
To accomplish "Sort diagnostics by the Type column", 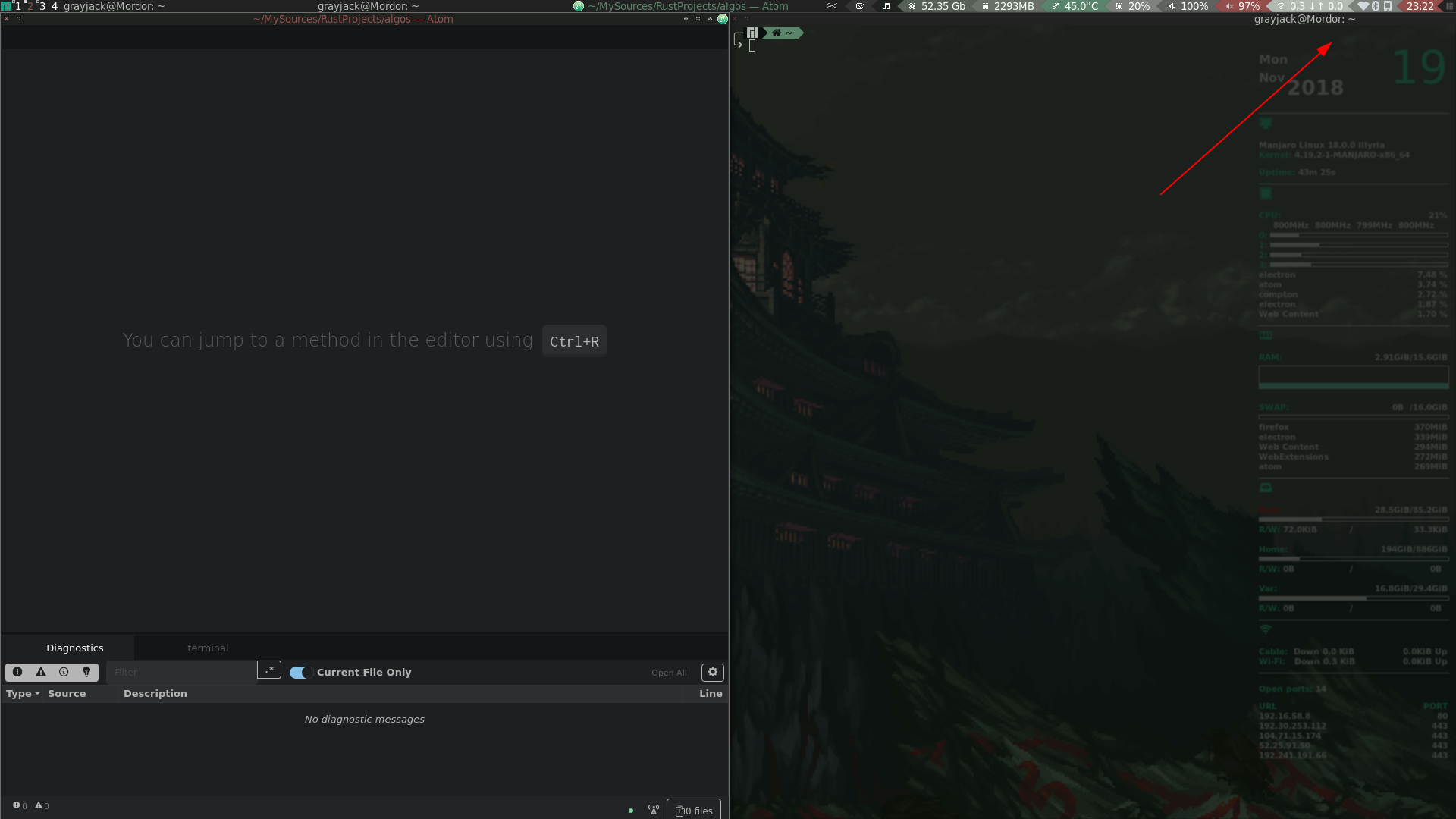I will point(23,693).
